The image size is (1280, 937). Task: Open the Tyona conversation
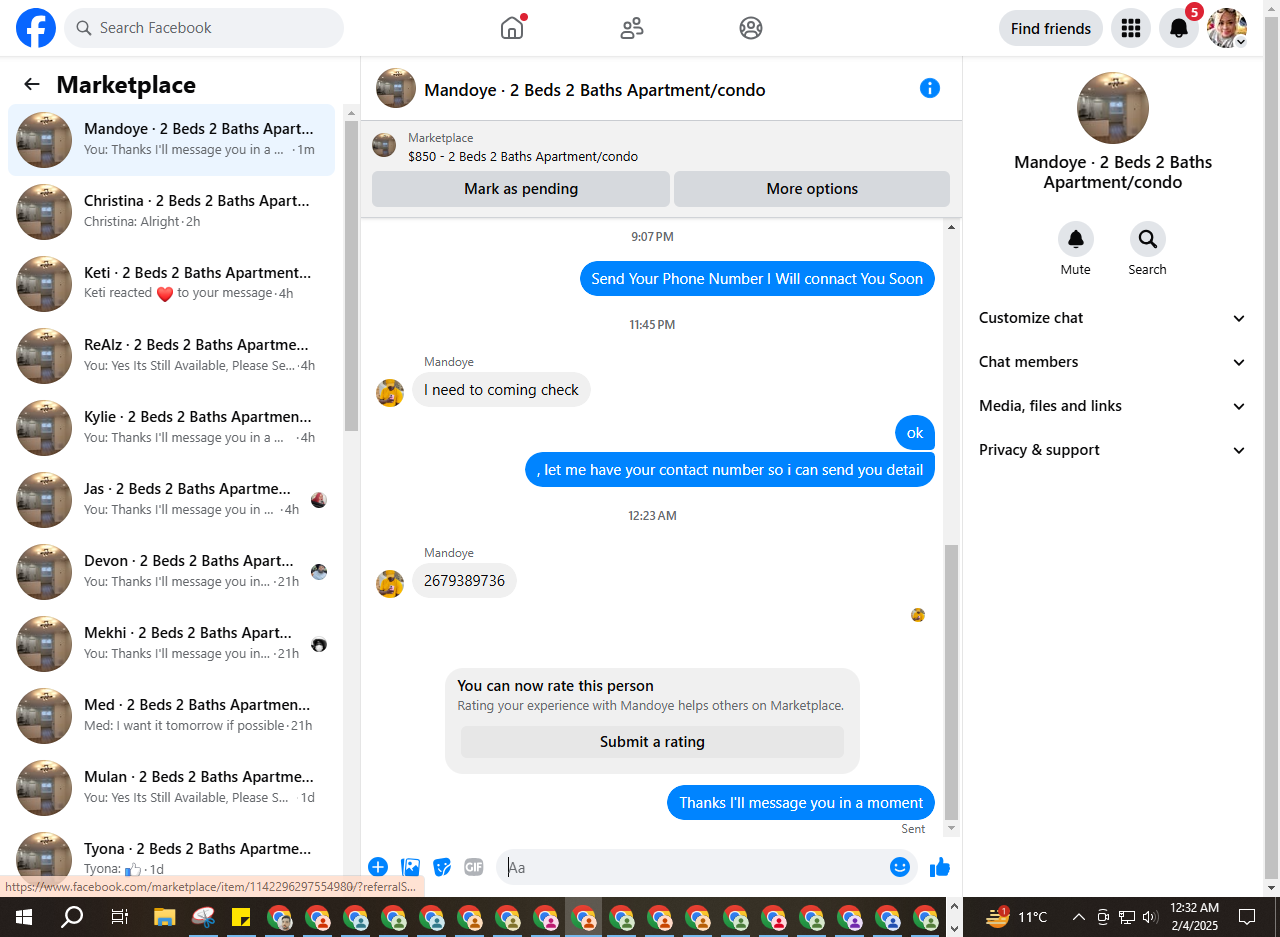pos(172,858)
